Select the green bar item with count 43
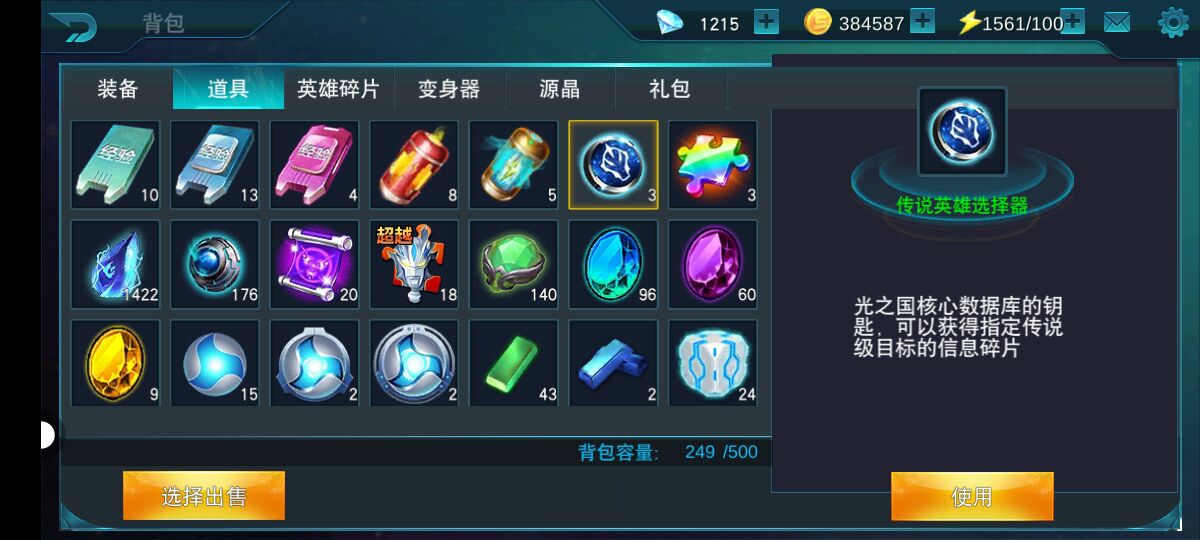The height and width of the screenshot is (540, 1200). [x=514, y=363]
